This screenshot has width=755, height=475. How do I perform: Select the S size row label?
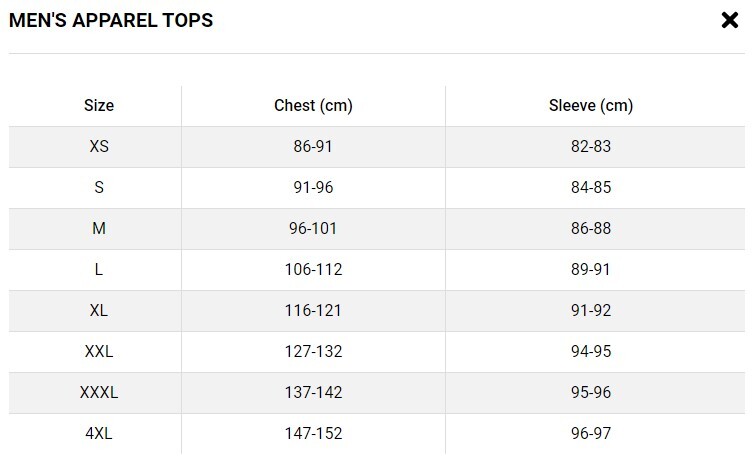pyautogui.click(x=99, y=187)
